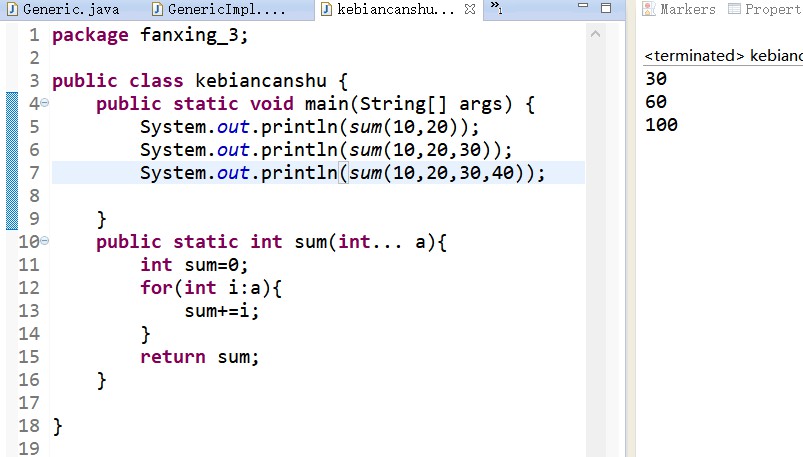Click 'int sum=0;' statement

pyautogui.click(x=194, y=265)
